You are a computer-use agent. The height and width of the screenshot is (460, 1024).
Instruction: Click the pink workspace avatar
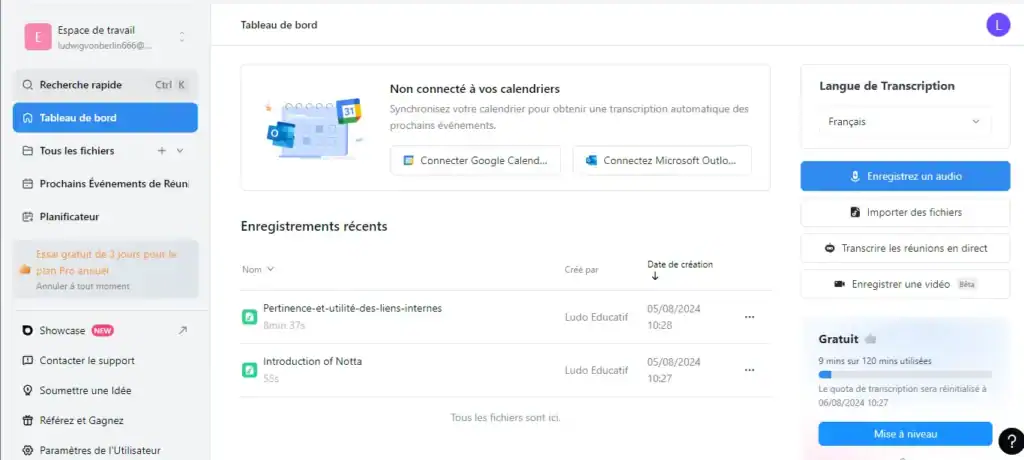(x=38, y=37)
